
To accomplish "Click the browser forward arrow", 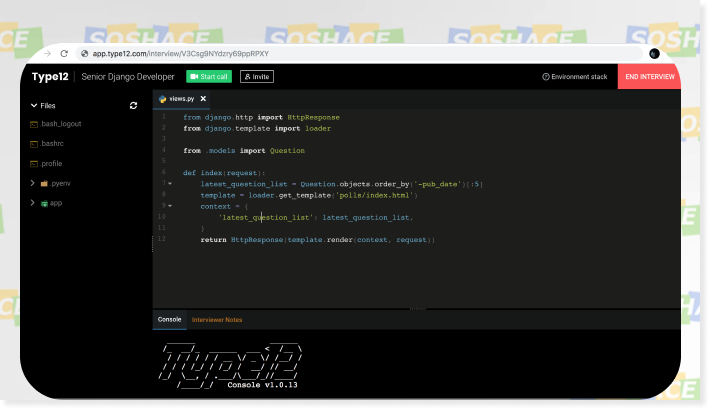I will pos(48,53).
